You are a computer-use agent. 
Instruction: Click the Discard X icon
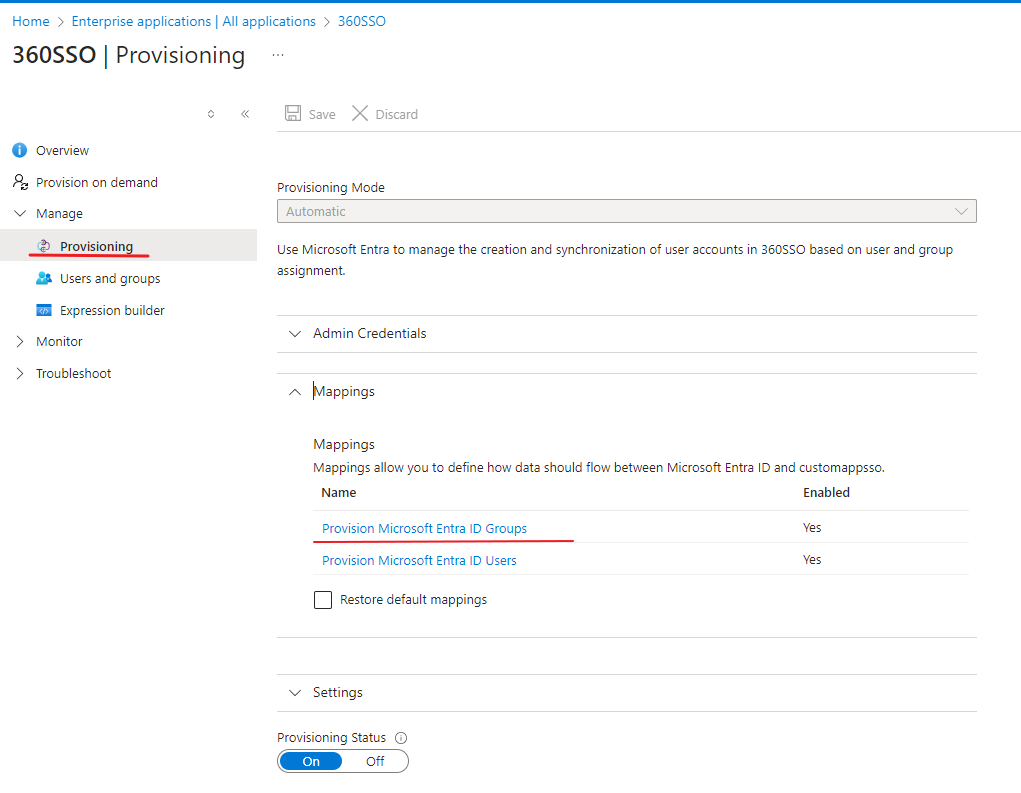(360, 114)
